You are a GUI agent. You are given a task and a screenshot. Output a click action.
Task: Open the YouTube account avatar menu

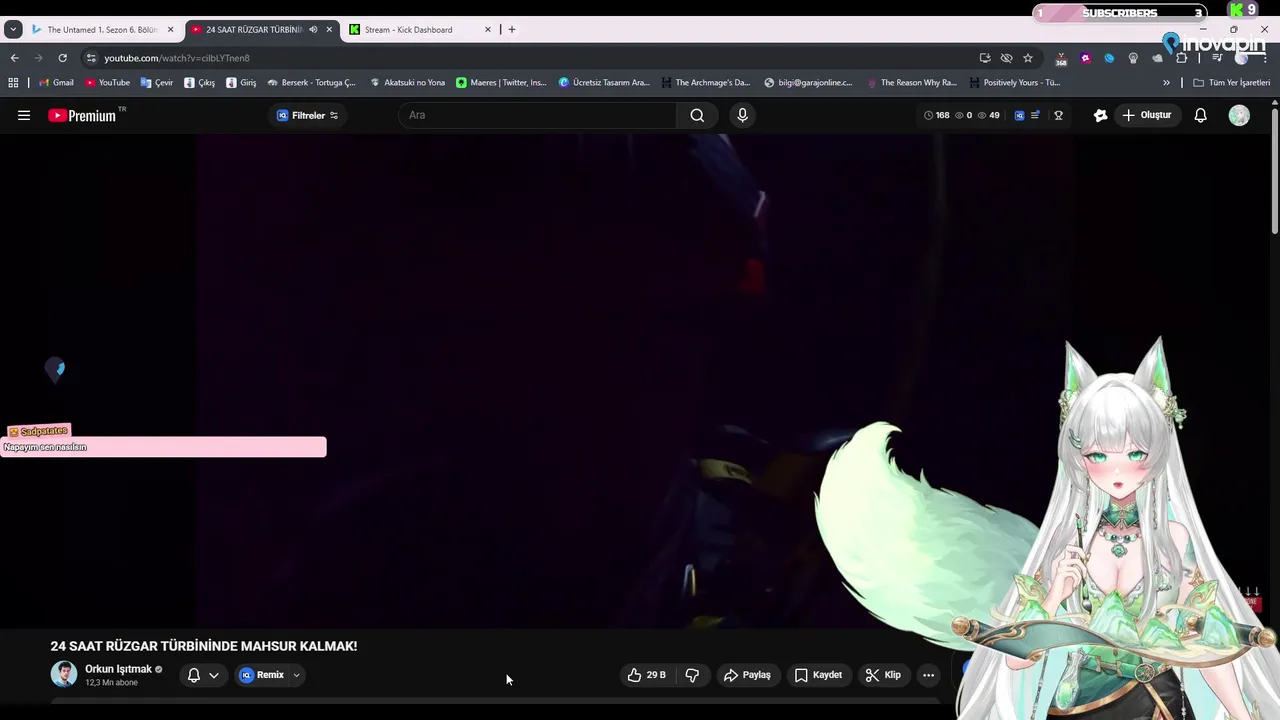coord(1239,115)
